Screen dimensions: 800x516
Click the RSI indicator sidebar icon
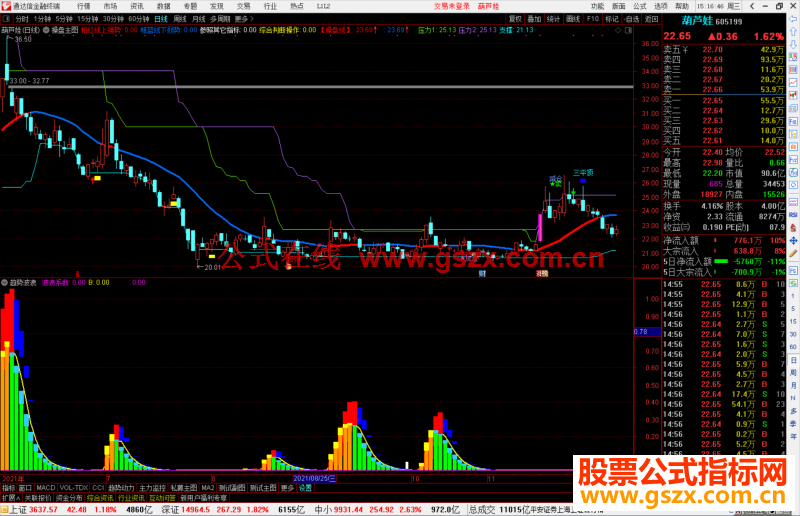793,215
